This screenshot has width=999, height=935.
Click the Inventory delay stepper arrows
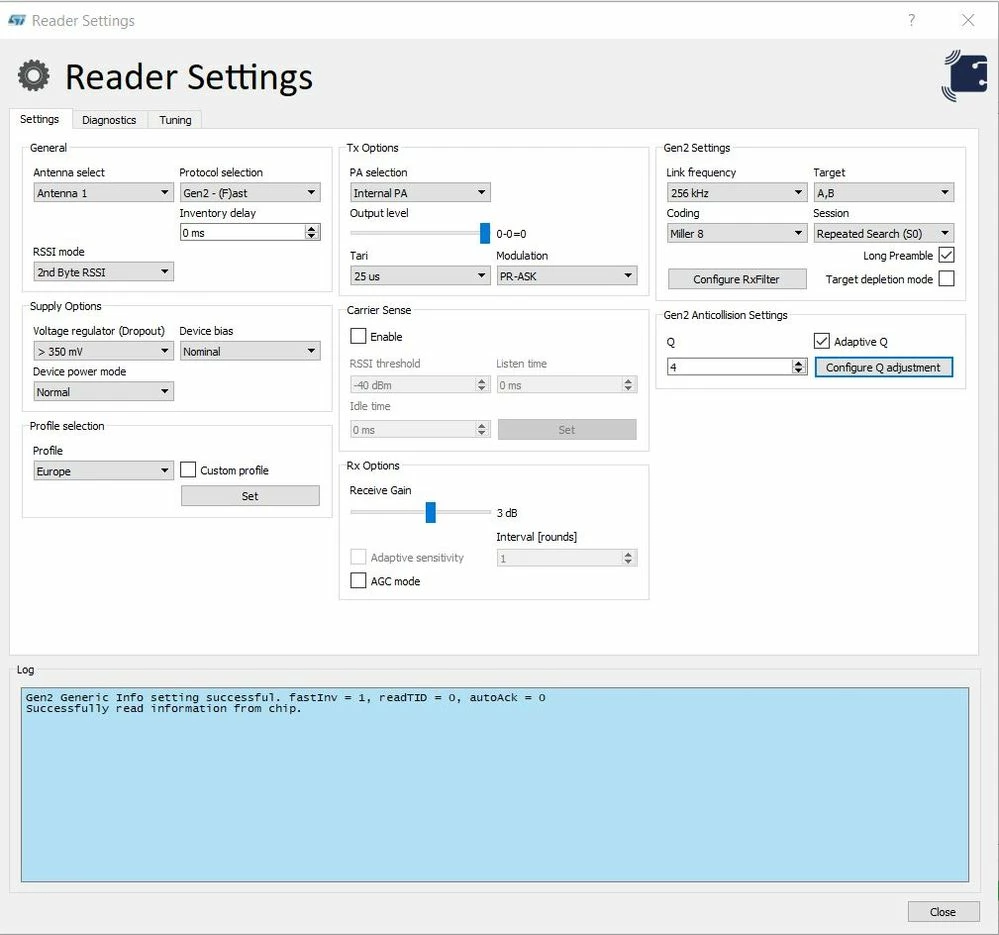(312, 232)
